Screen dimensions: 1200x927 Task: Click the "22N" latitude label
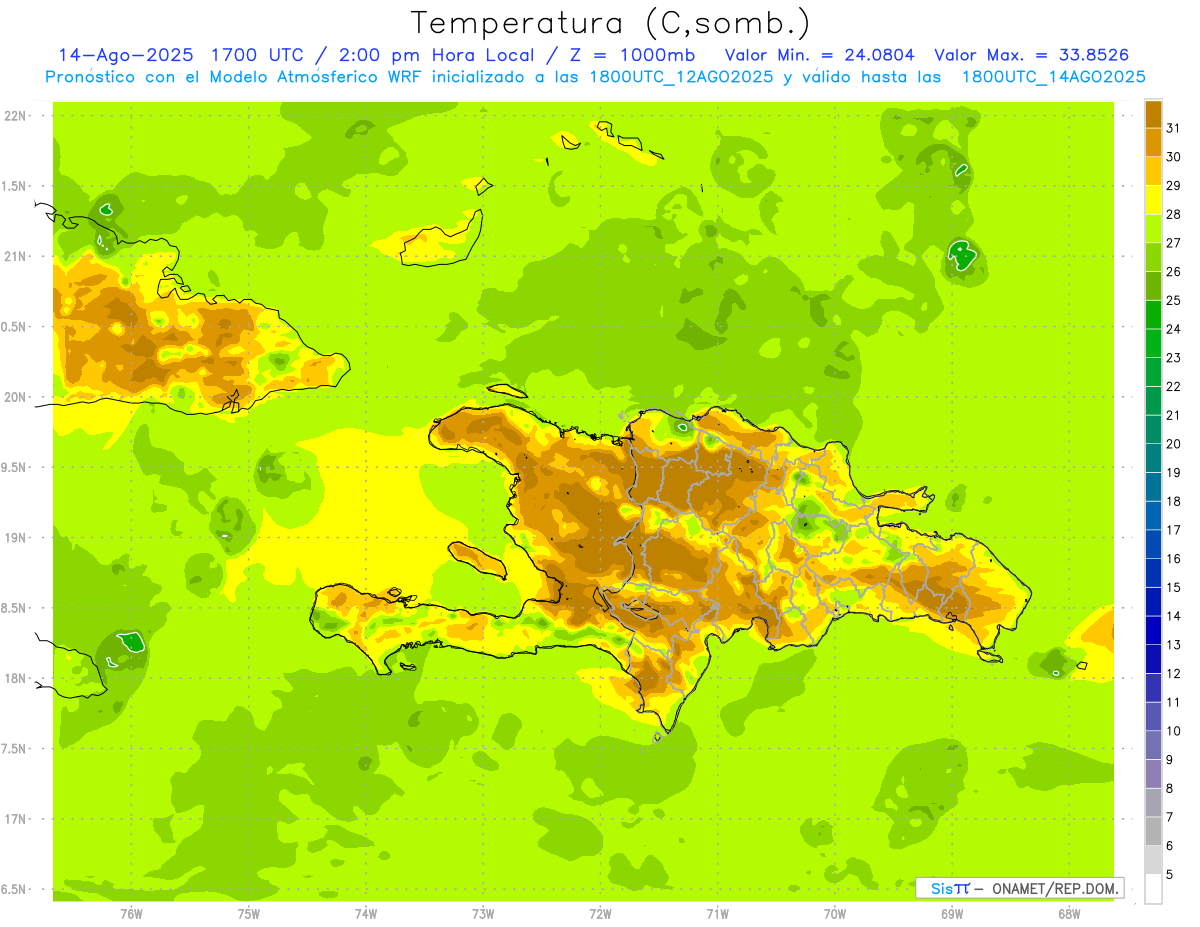pyautogui.click(x=15, y=116)
